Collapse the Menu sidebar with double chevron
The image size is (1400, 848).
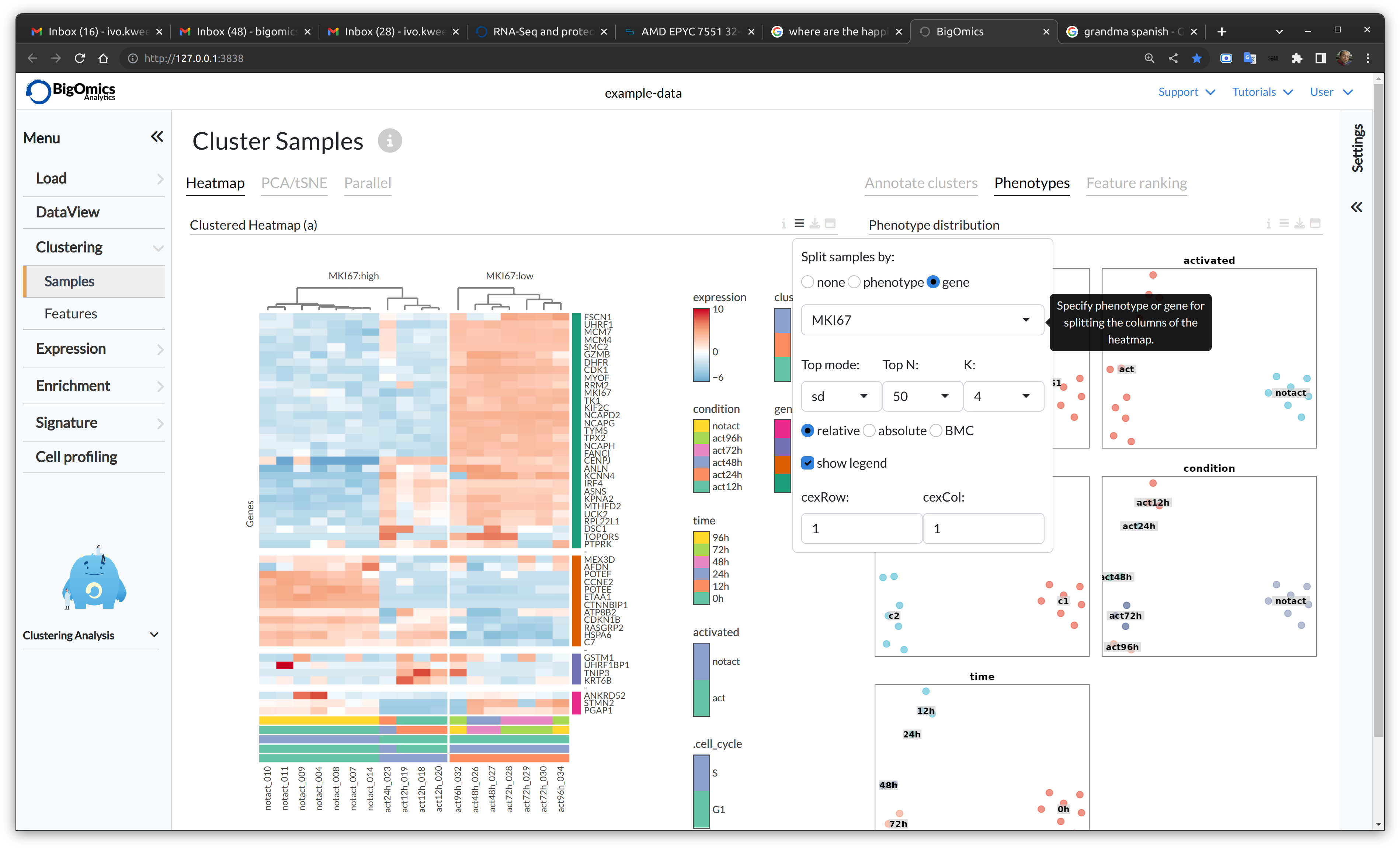click(x=157, y=137)
